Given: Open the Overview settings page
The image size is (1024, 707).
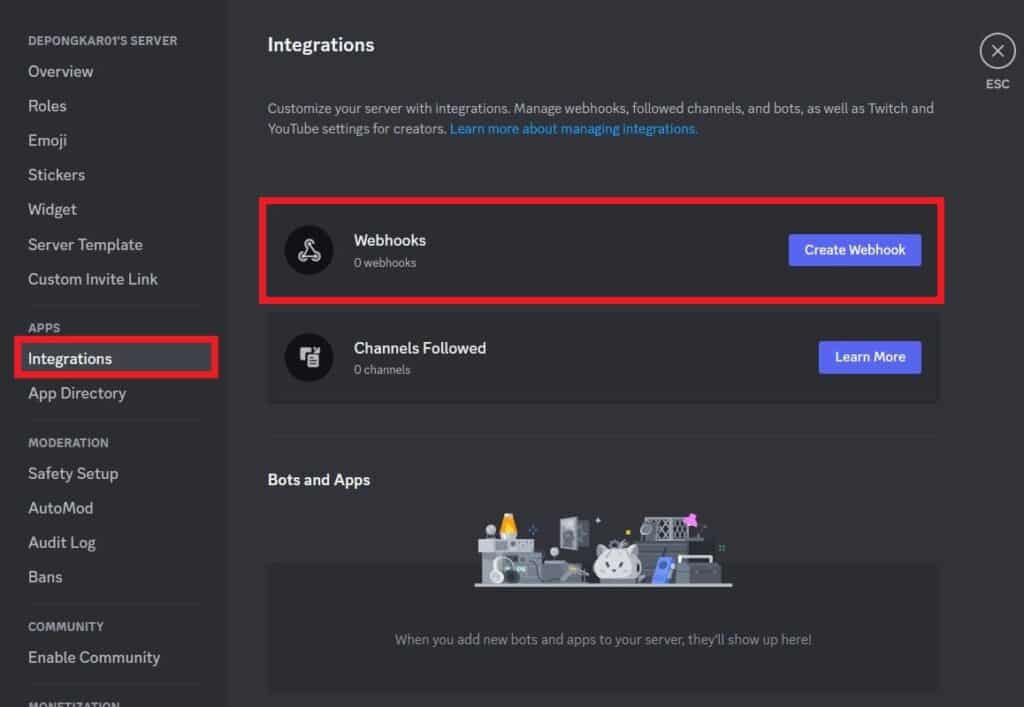Looking at the screenshot, I should click(61, 71).
